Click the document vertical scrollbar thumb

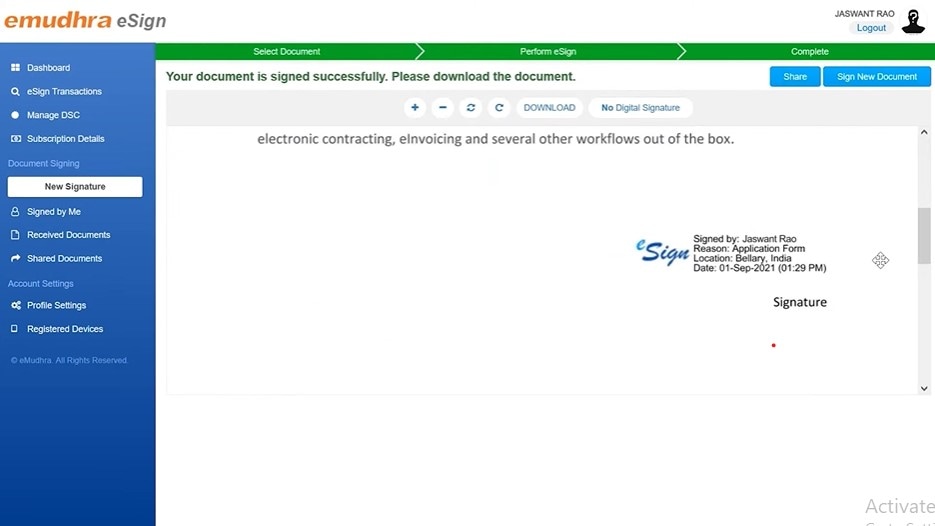(x=924, y=236)
